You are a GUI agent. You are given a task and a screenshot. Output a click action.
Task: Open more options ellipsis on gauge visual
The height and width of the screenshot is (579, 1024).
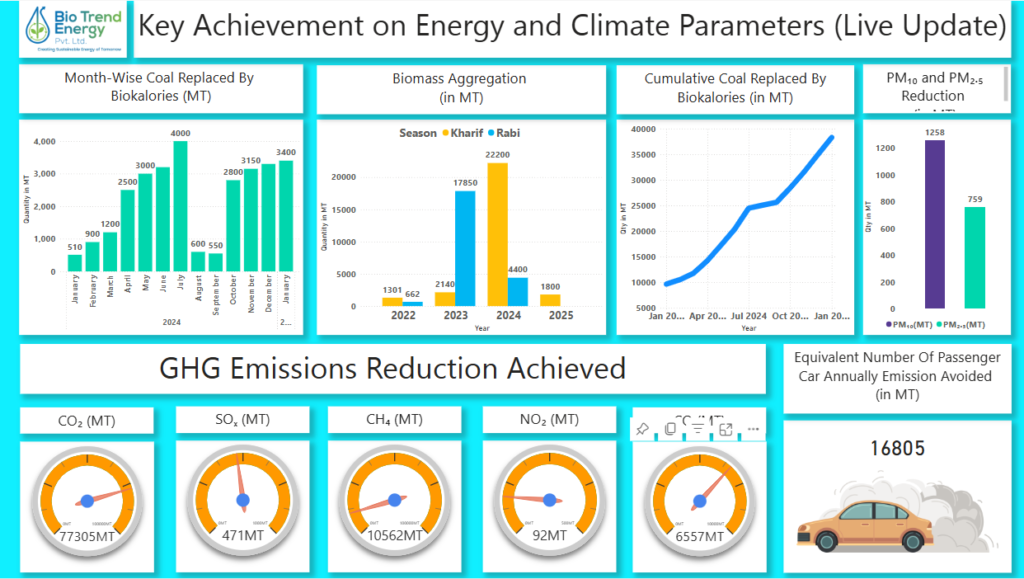(753, 428)
